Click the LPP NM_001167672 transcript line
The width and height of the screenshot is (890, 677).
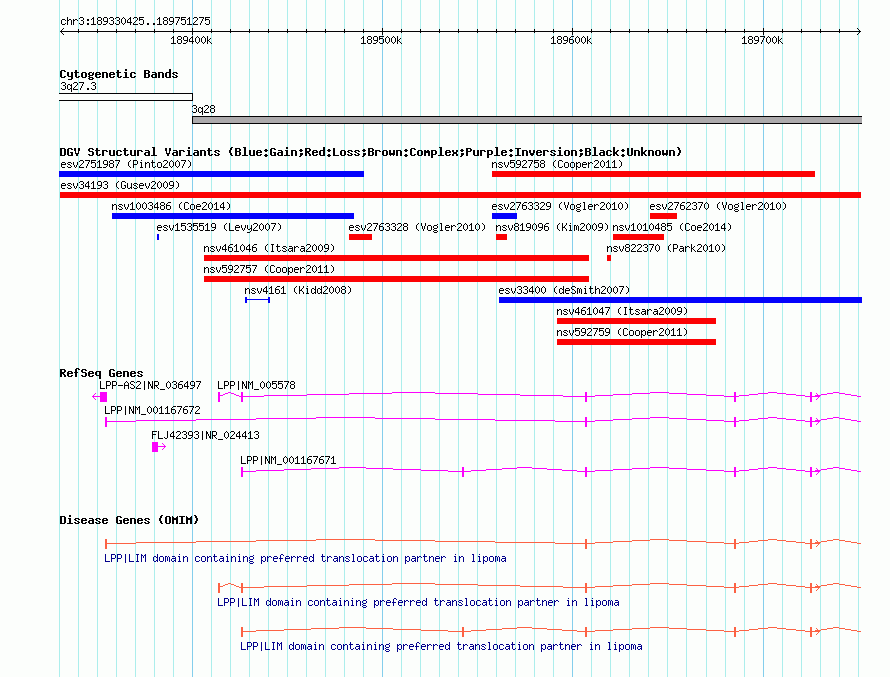(x=483, y=421)
